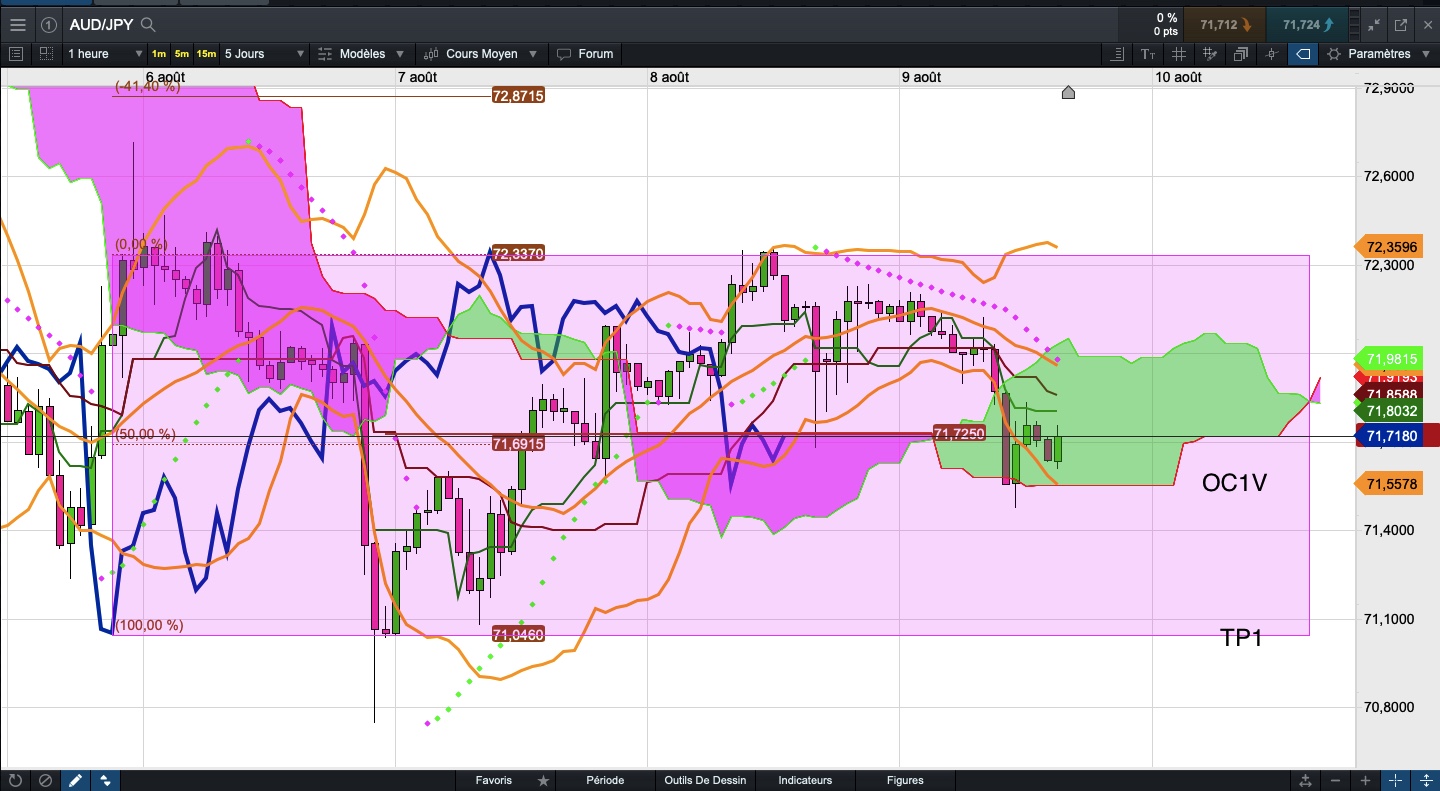The image size is (1440, 791).
Task: Click the grey alert marker on chart
Action: (x=1068, y=93)
